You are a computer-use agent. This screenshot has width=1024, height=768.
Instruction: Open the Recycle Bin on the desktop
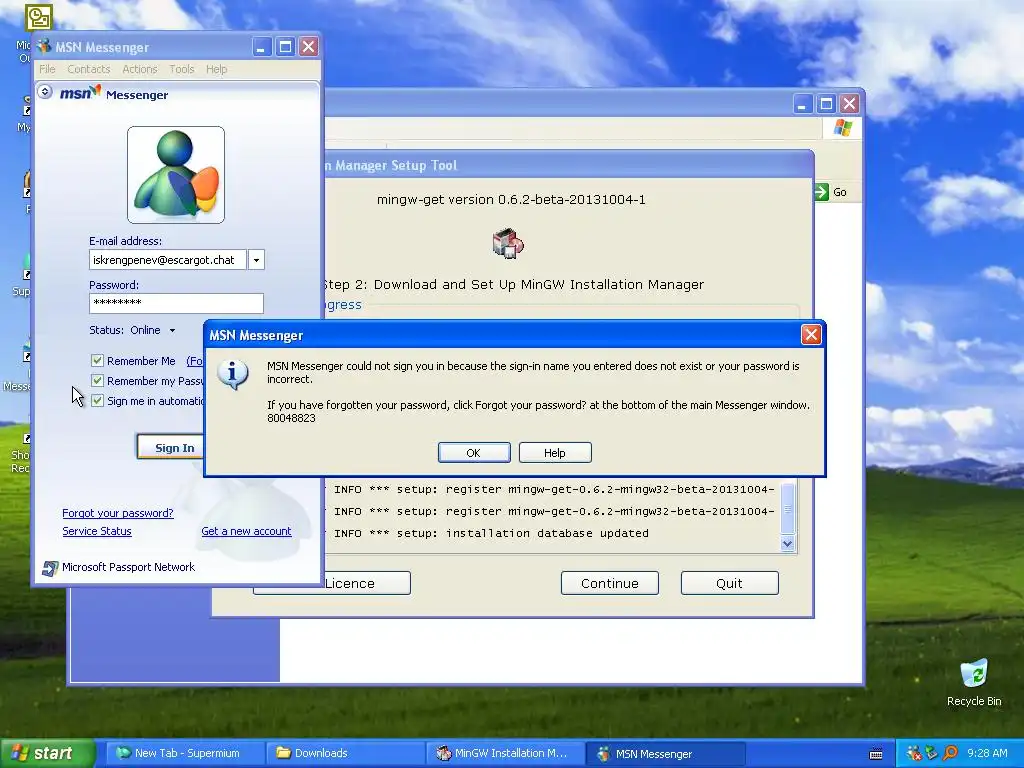point(974,683)
